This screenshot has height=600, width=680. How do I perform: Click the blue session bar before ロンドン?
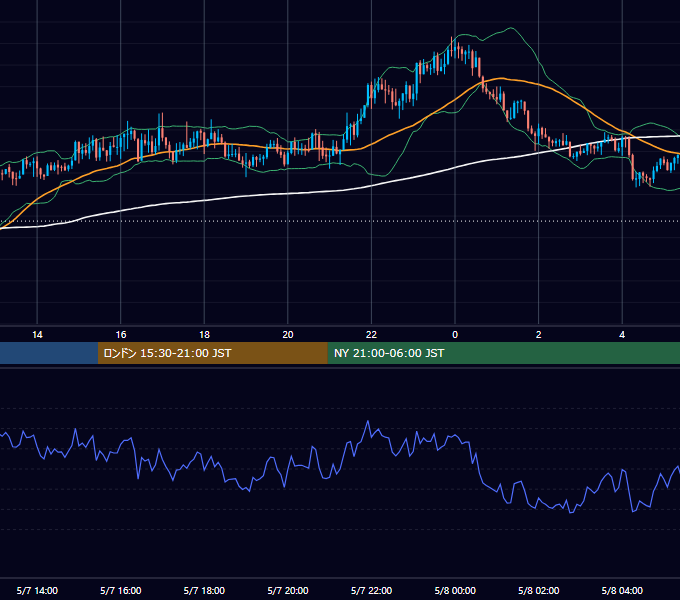[49, 353]
